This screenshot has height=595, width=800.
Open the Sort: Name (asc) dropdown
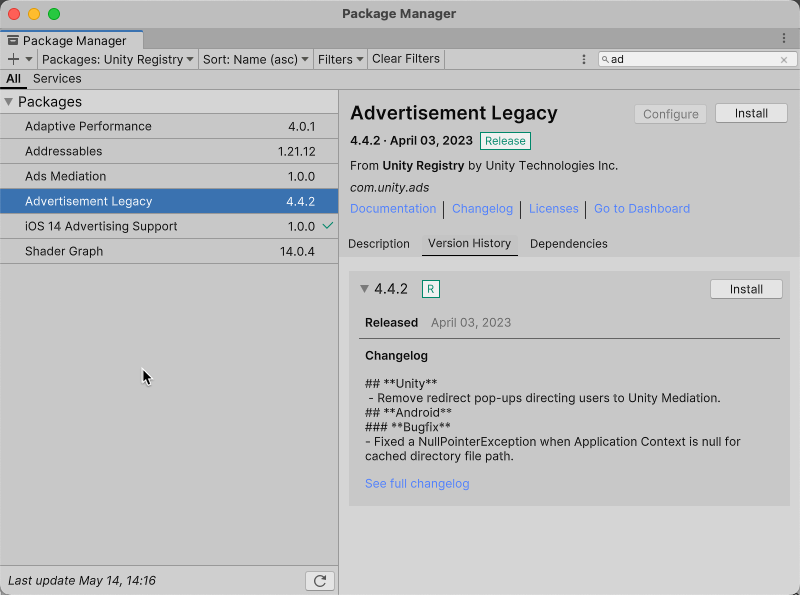click(x=256, y=60)
